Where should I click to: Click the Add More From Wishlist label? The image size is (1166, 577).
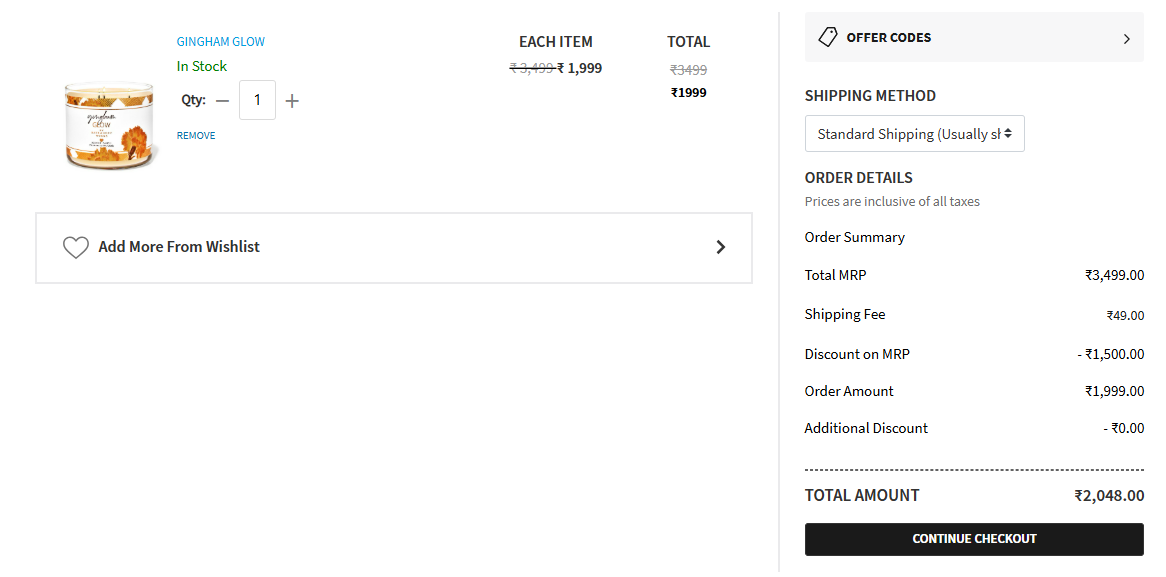point(179,247)
